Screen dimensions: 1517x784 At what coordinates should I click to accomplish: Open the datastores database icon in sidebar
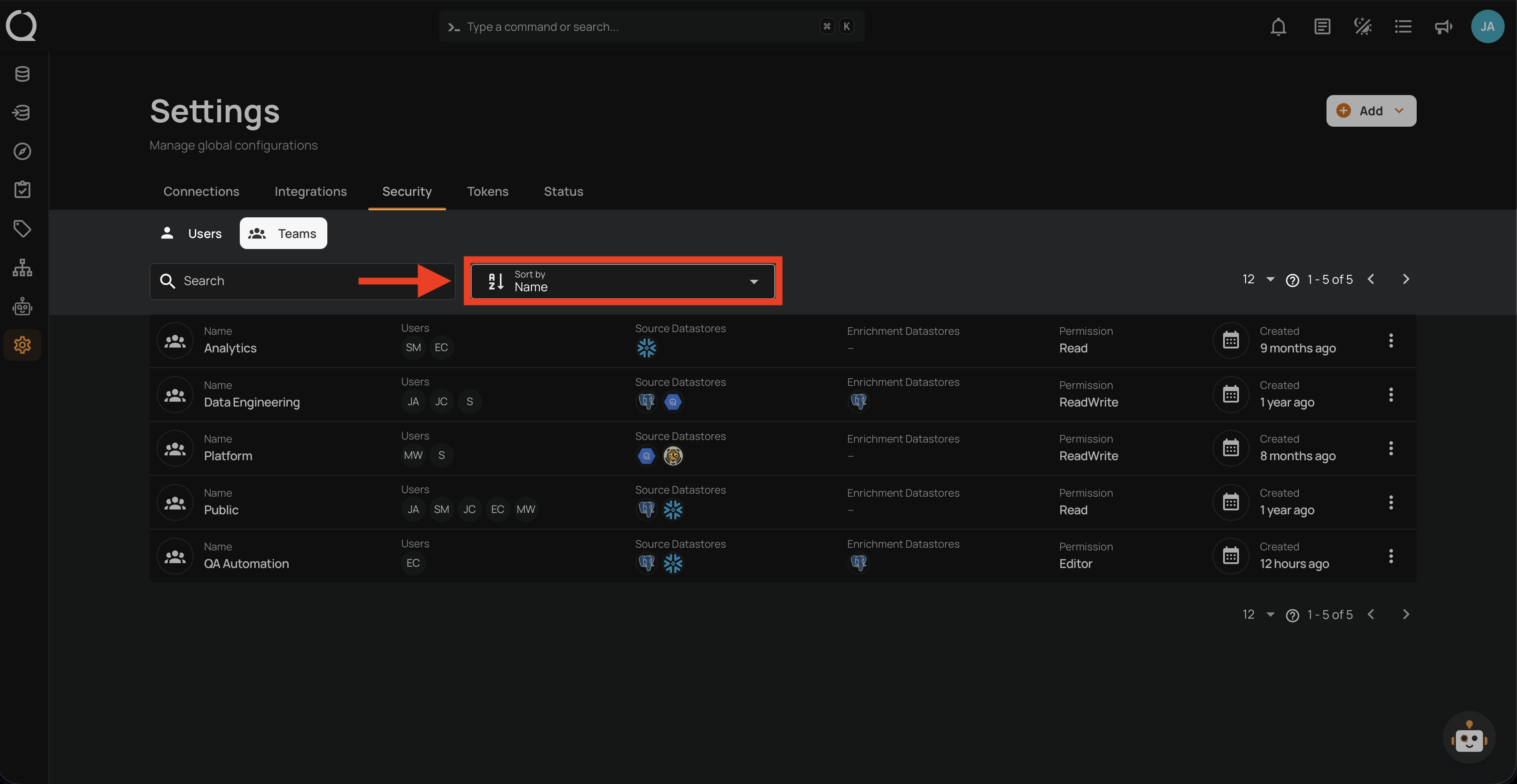(22, 73)
